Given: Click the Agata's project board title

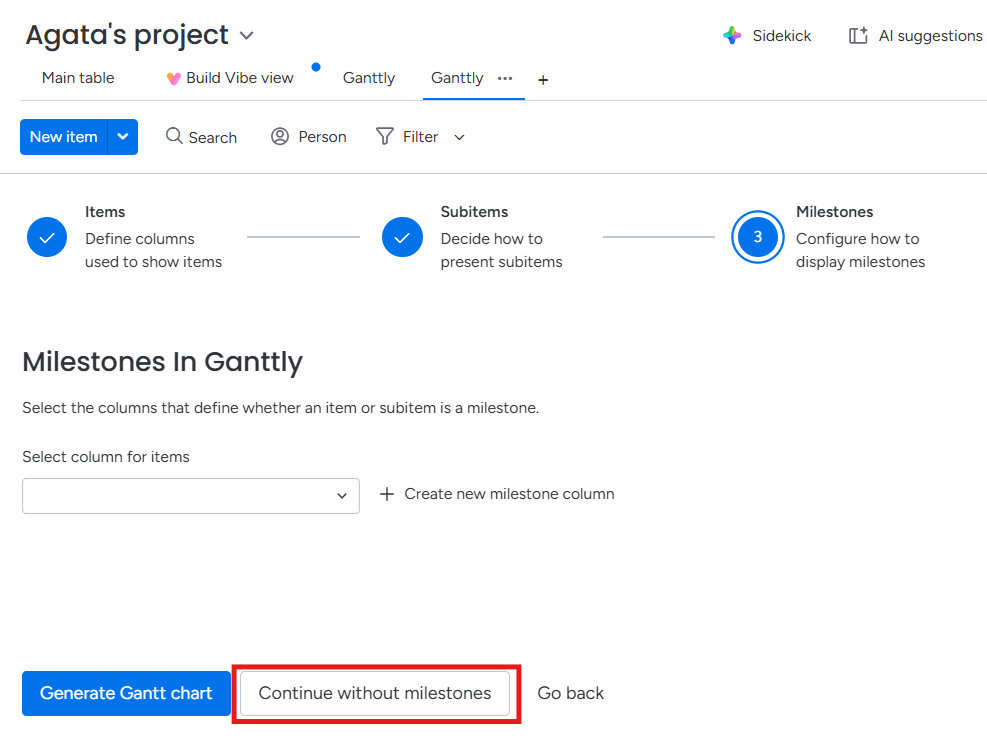Looking at the screenshot, I should pyautogui.click(x=127, y=35).
